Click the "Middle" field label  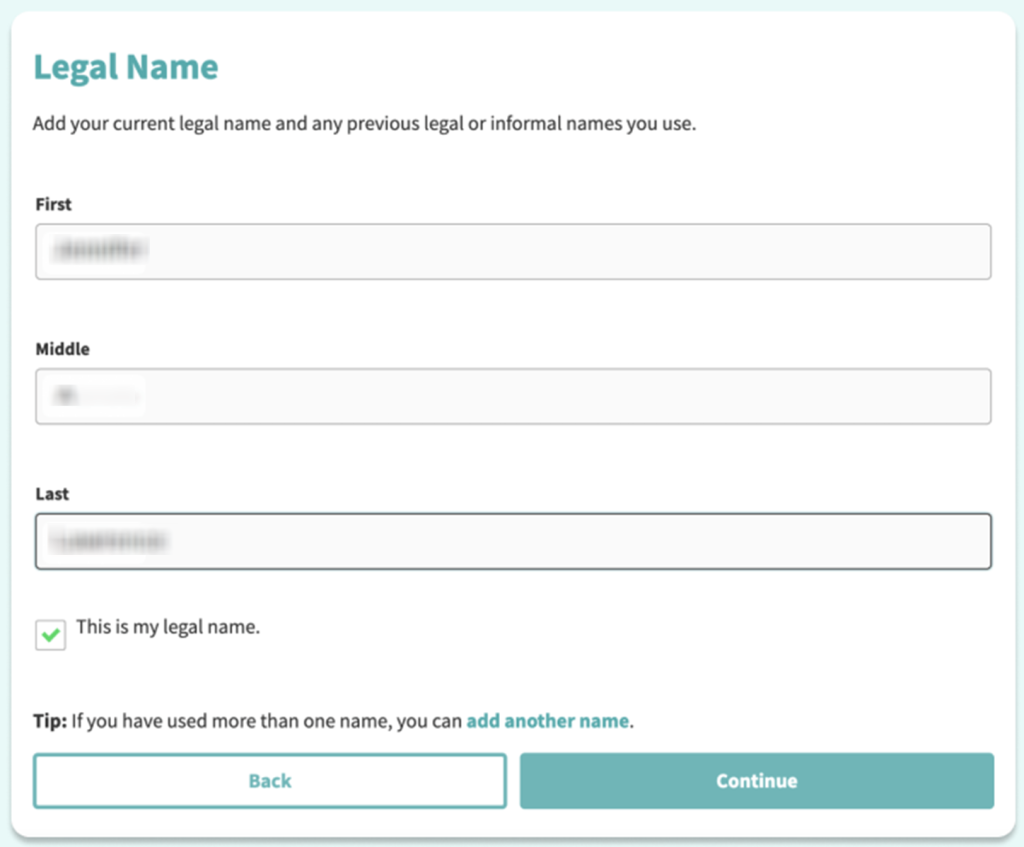coord(62,349)
